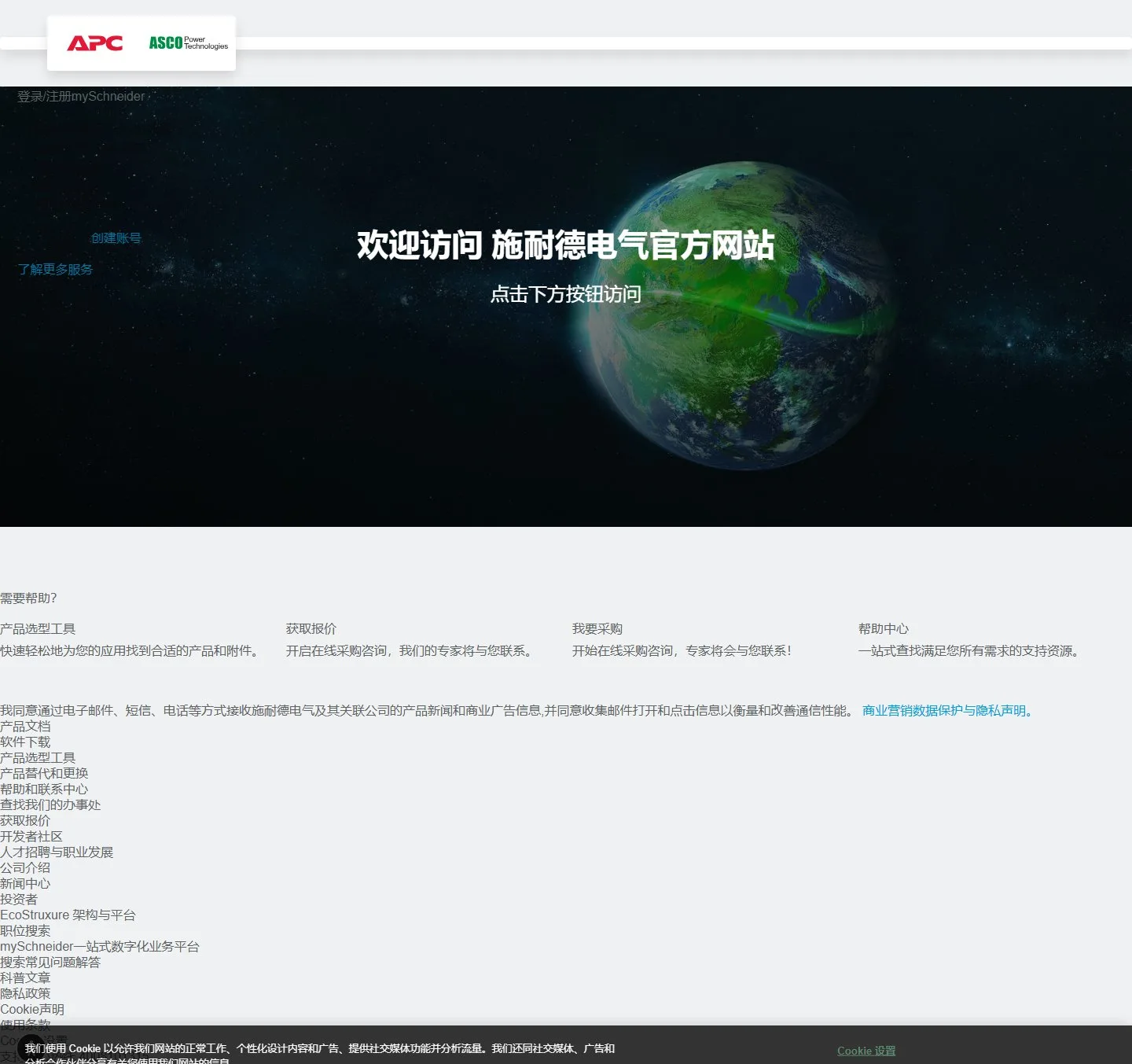The height and width of the screenshot is (1064, 1132).
Task: Select the 帮助中心 help card title
Action: tap(884, 628)
